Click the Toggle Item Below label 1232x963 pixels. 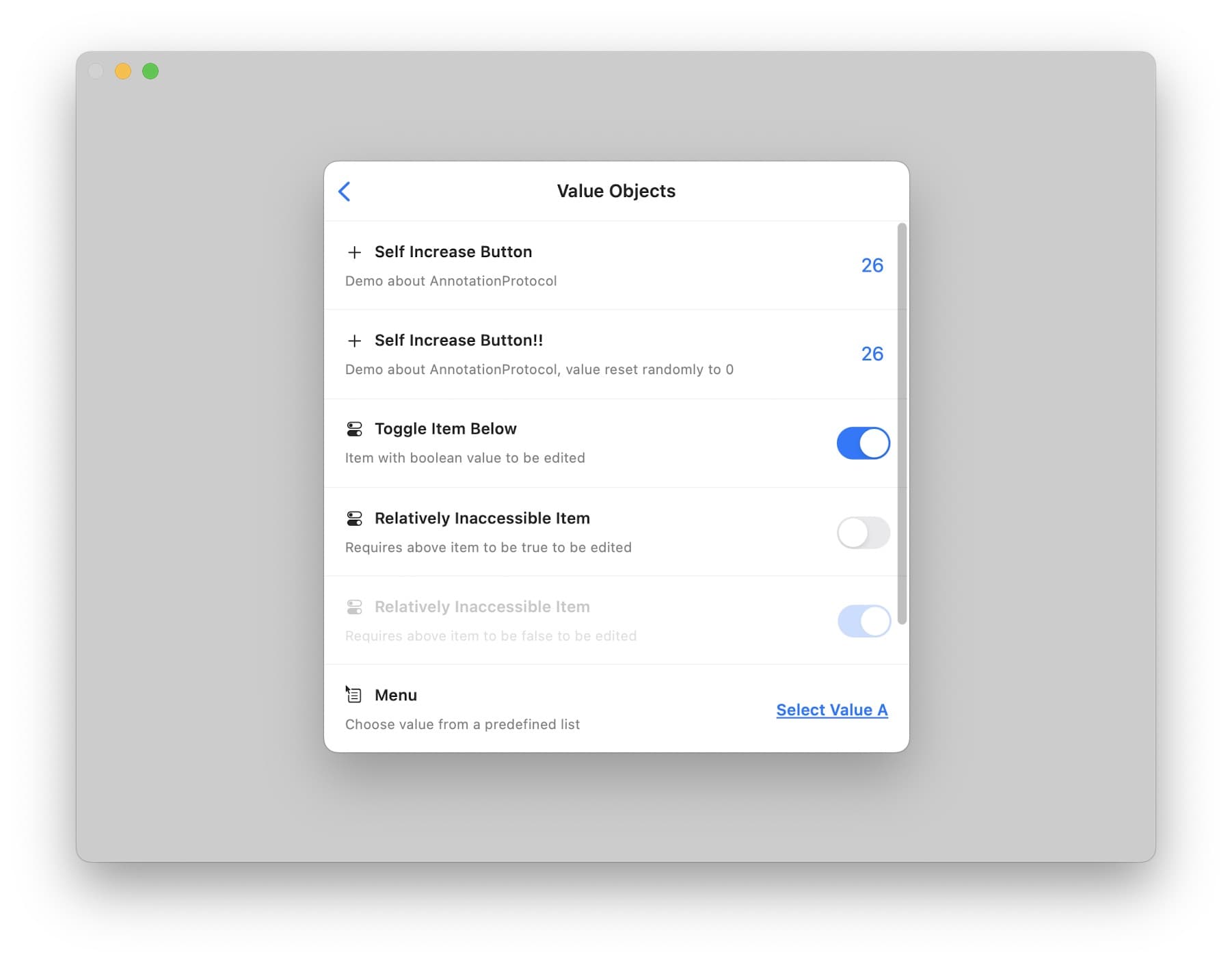pyautogui.click(x=446, y=429)
